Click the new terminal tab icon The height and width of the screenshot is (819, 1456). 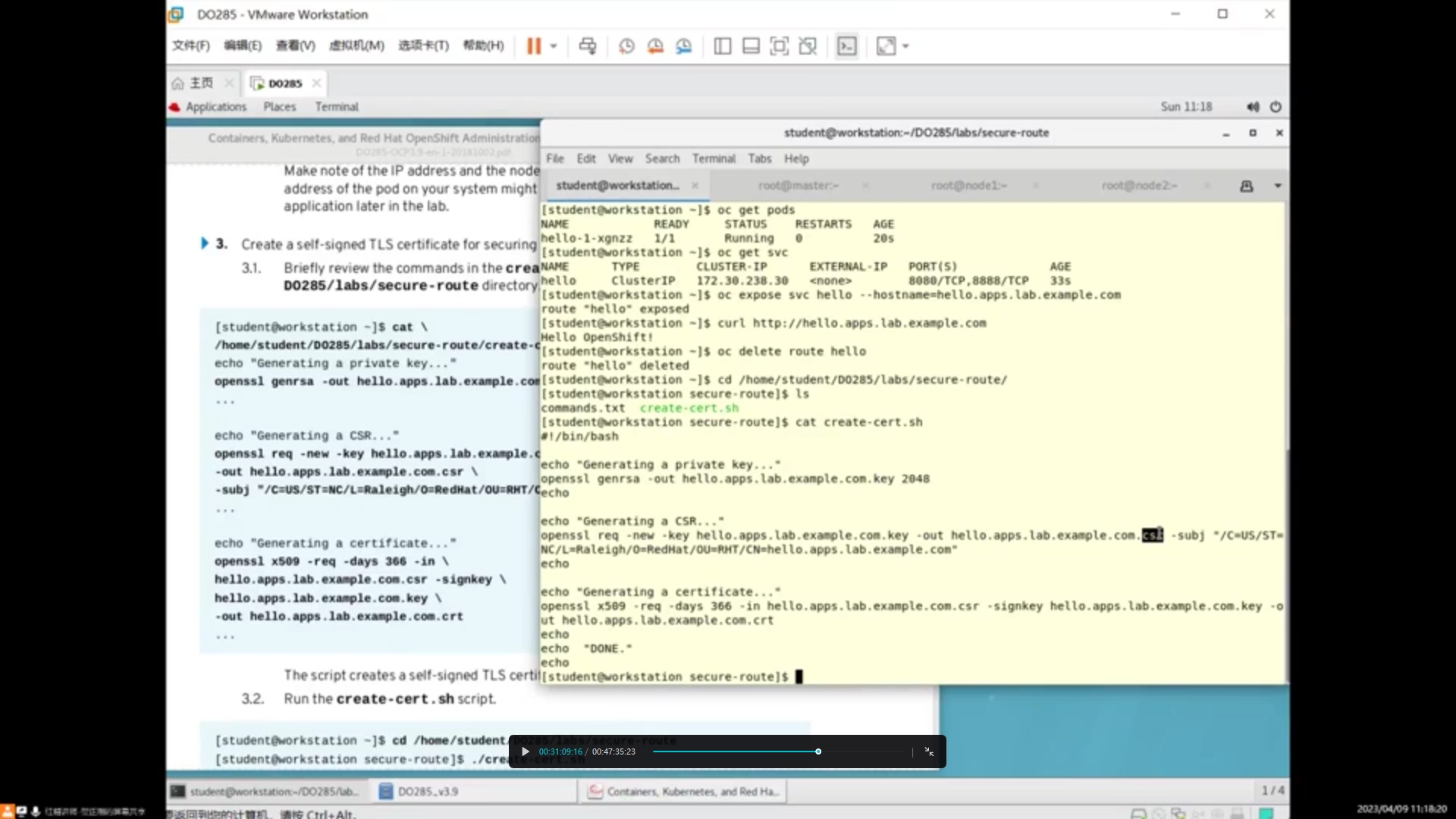(1247, 186)
